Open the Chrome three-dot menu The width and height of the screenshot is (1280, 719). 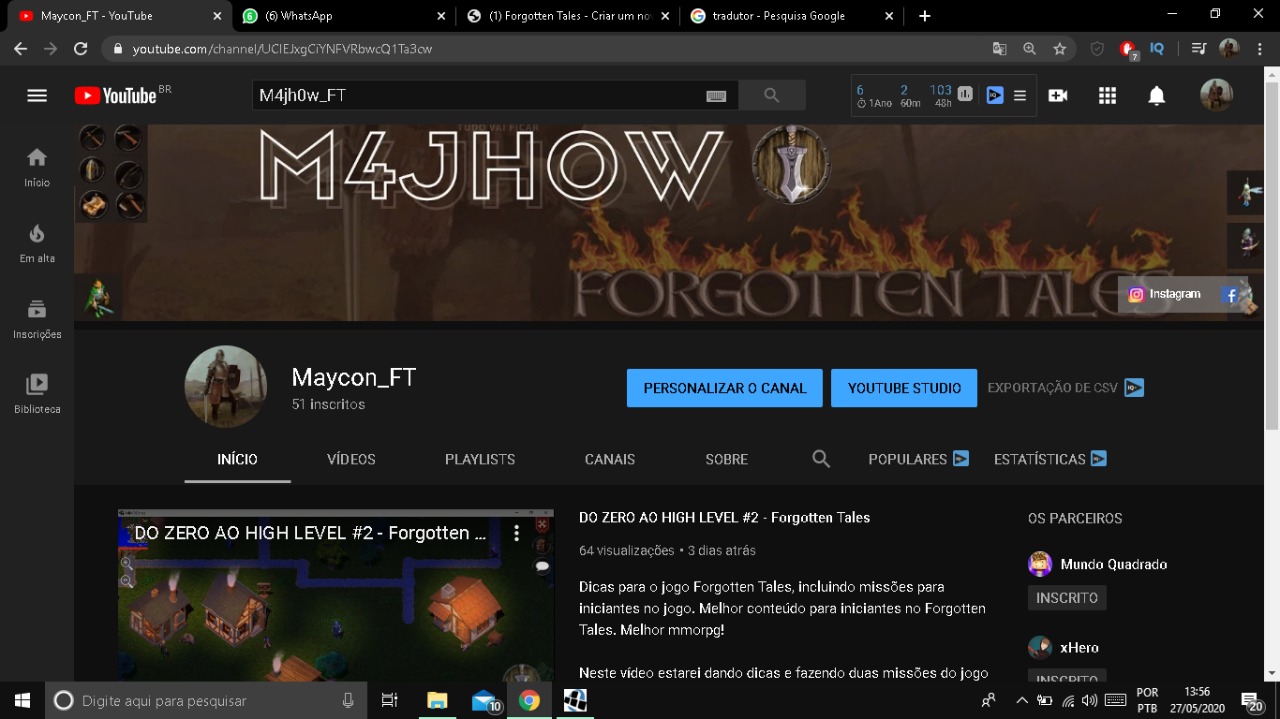click(x=1258, y=48)
